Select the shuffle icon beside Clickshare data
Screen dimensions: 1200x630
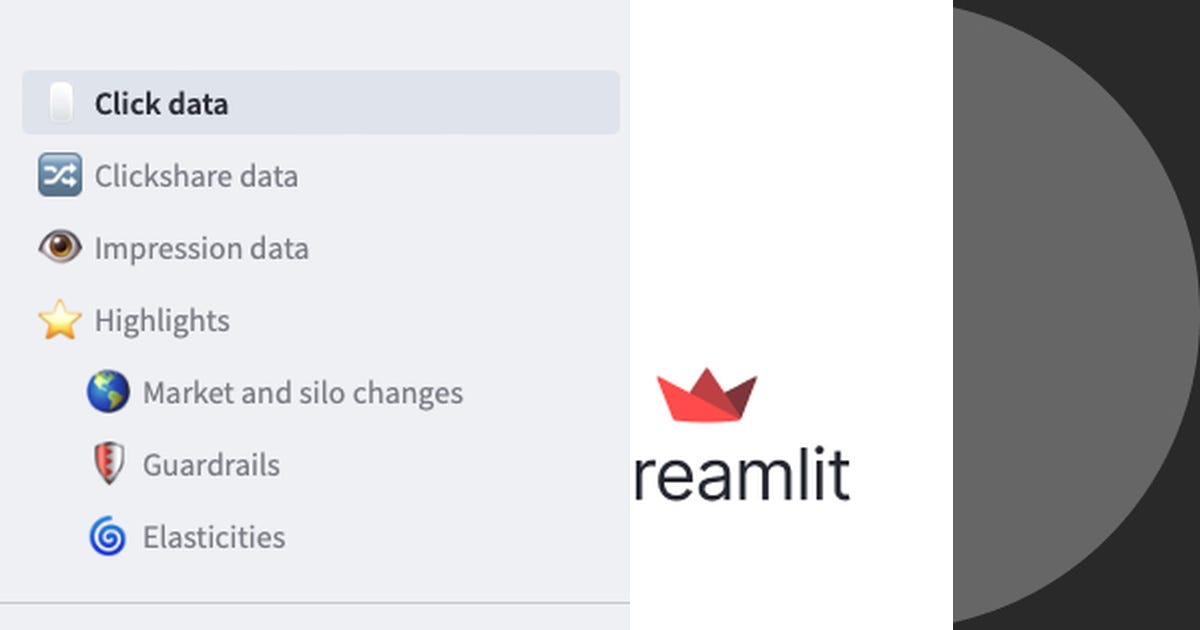pyautogui.click(x=59, y=175)
